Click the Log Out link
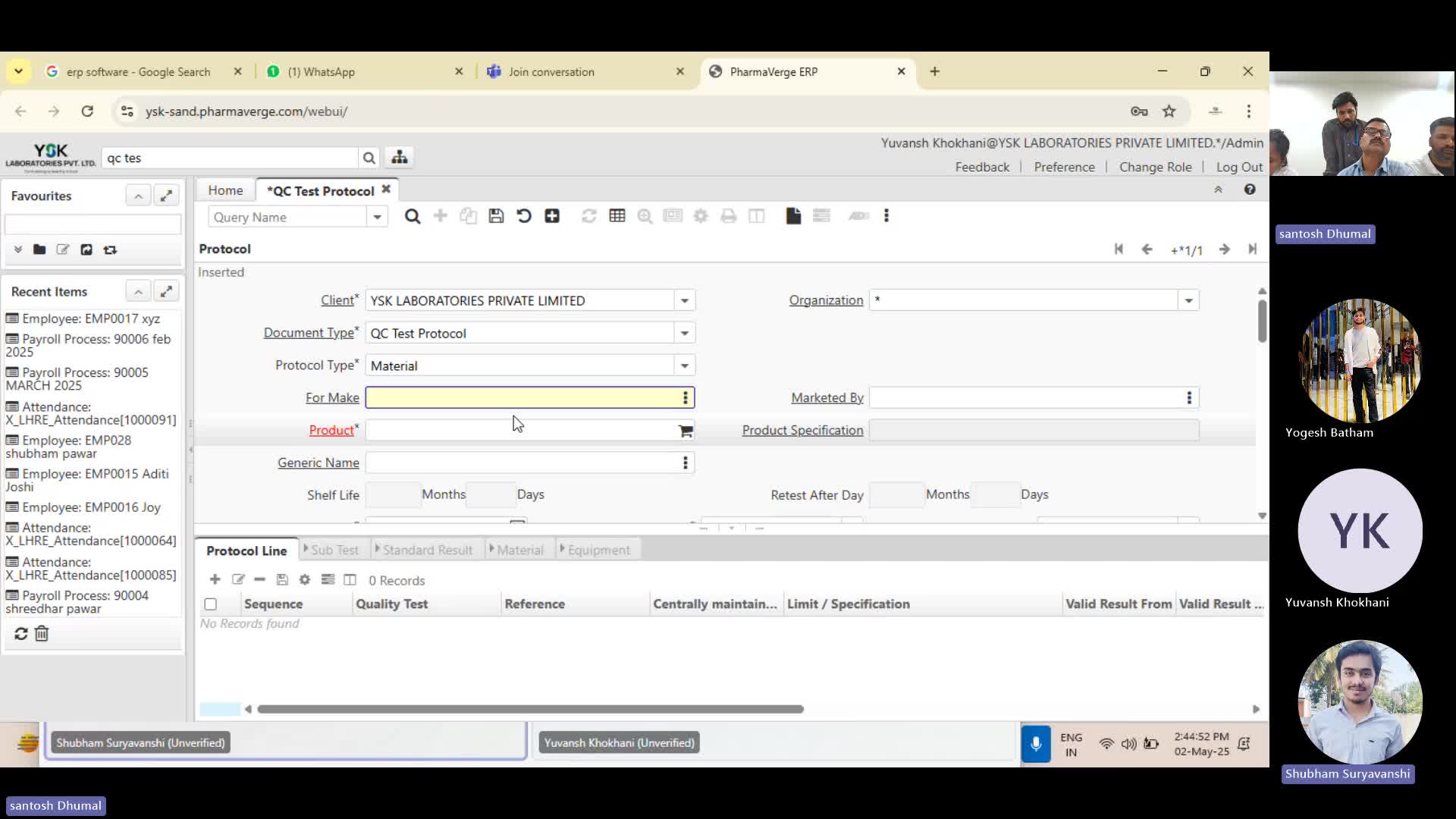The height and width of the screenshot is (819, 1456). pyautogui.click(x=1239, y=167)
